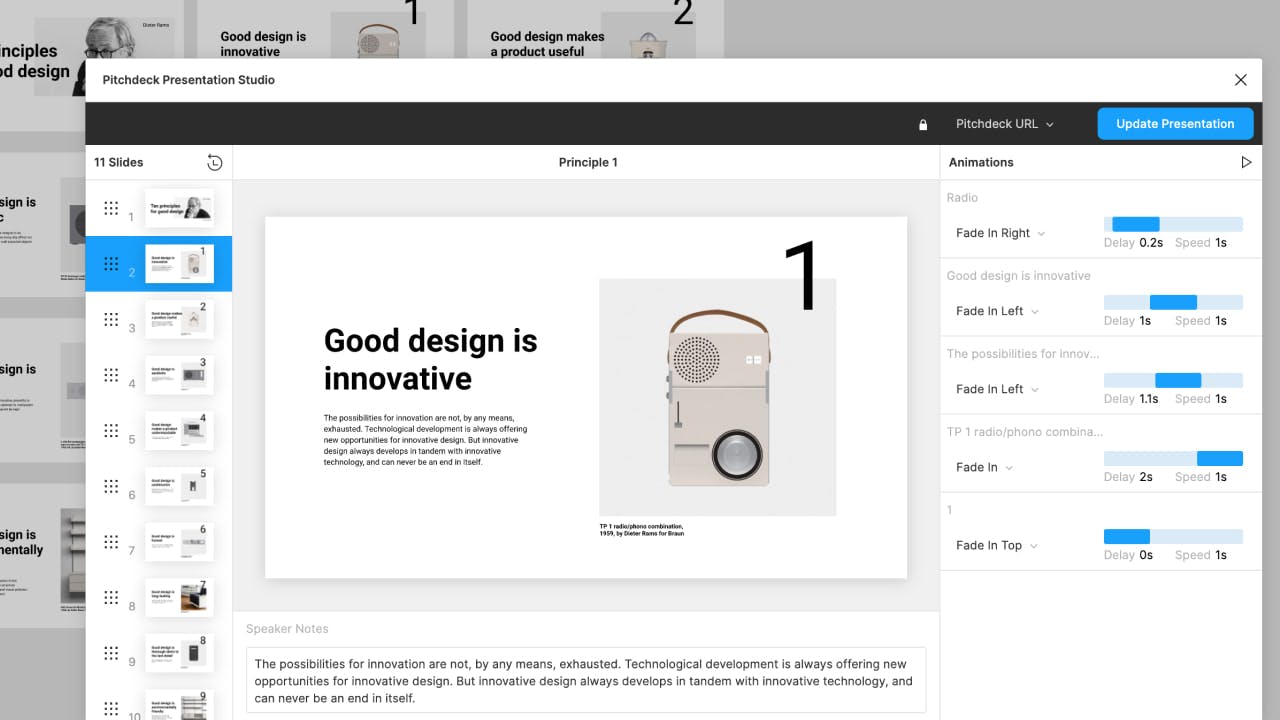The image size is (1280, 720).
Task: Expand the Fade In Top animation dropdown
Action: click(x=996, y=545)
